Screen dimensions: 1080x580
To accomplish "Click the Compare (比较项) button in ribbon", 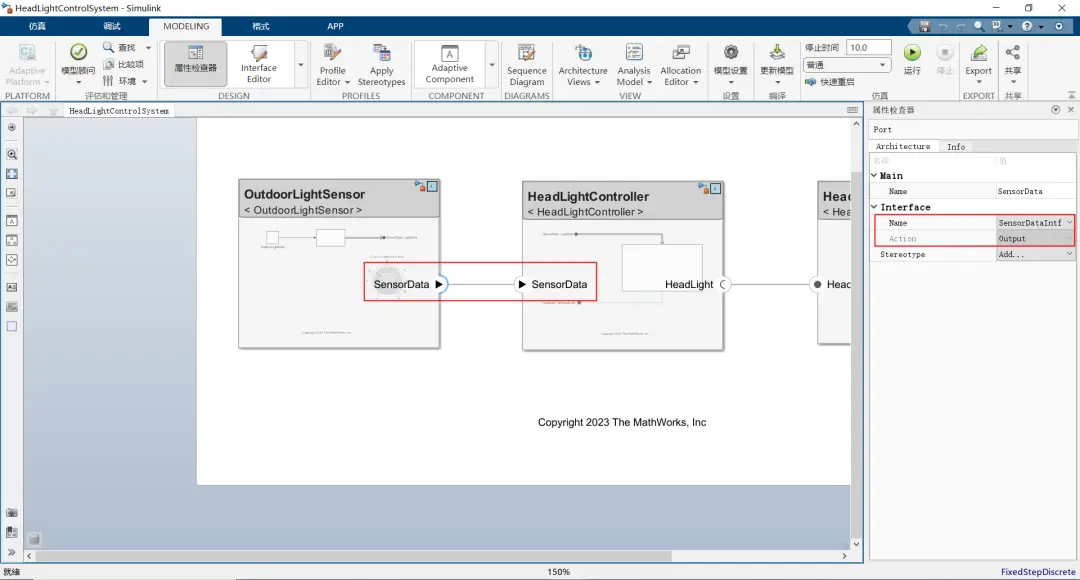I will 123,64.
